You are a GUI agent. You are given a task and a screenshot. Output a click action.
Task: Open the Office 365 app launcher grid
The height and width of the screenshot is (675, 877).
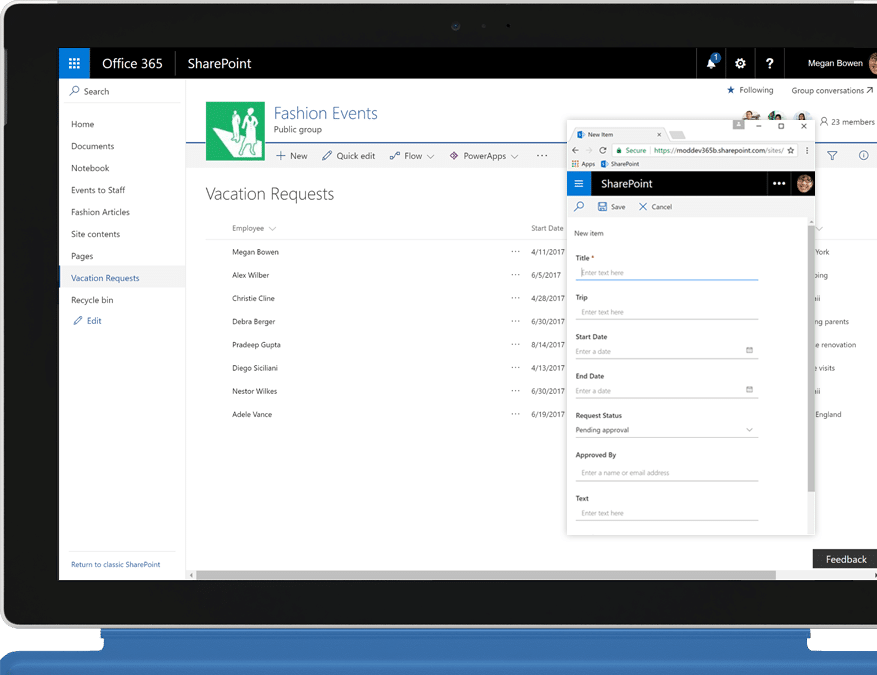pyautogui.click(x=74, y=63)
